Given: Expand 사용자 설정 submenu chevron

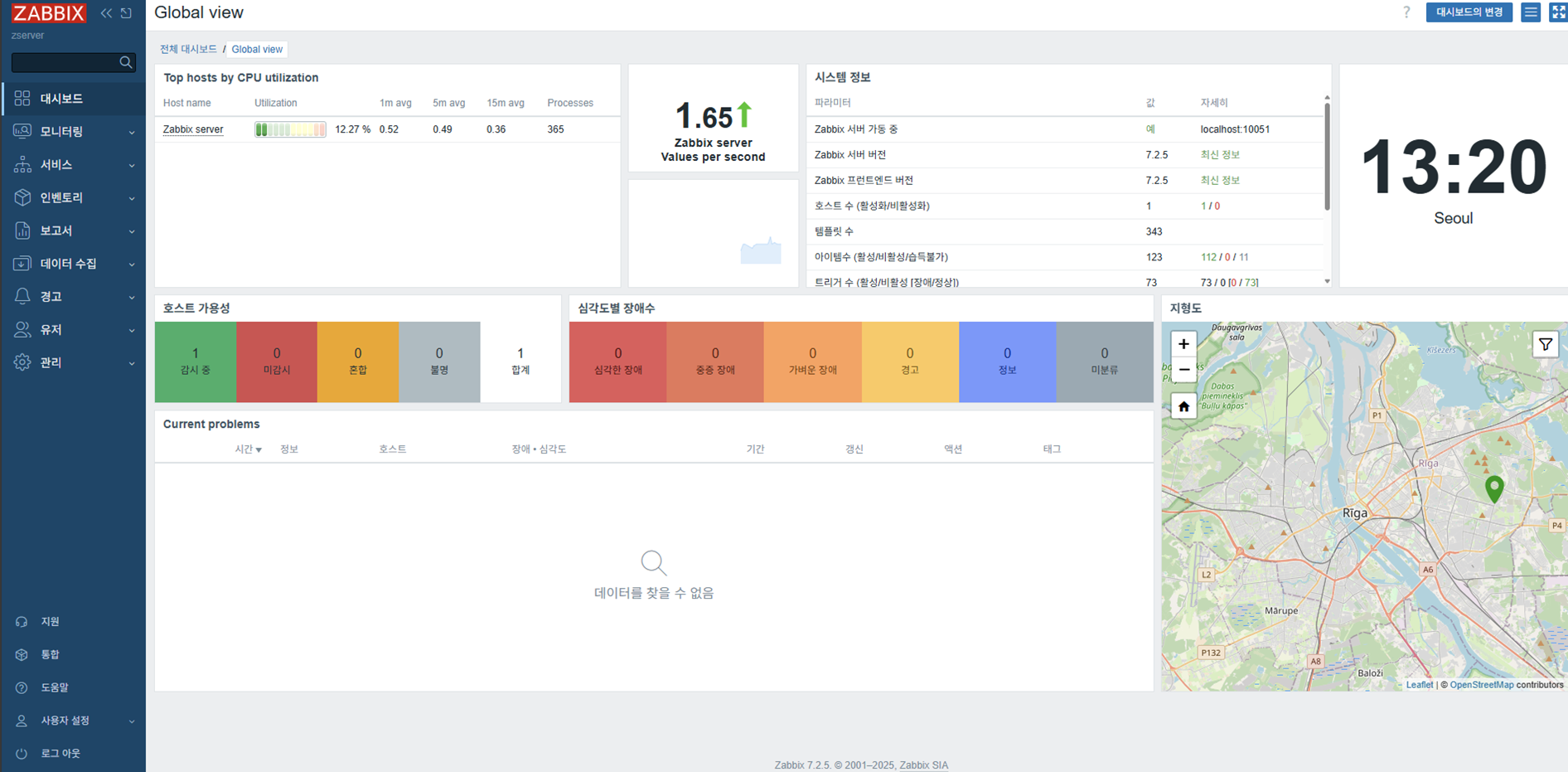Looking at the screenshot, I should [131, 721].
